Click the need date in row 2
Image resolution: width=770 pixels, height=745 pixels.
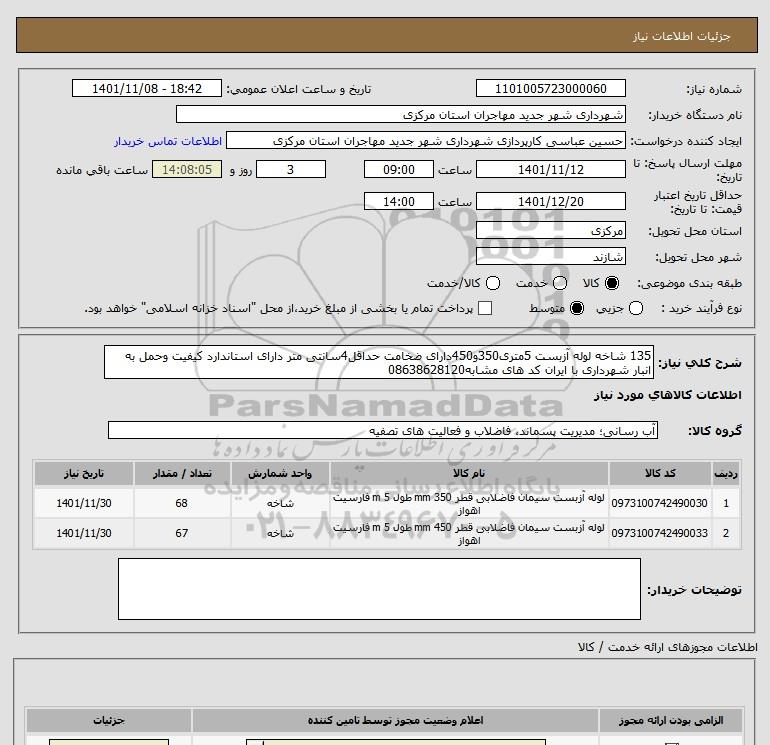(x=84, y=533)
